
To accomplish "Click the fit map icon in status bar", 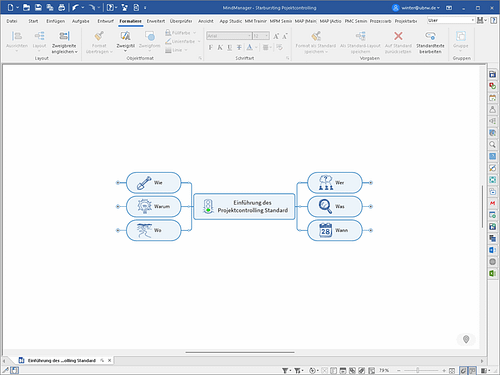I will point(452,370).
